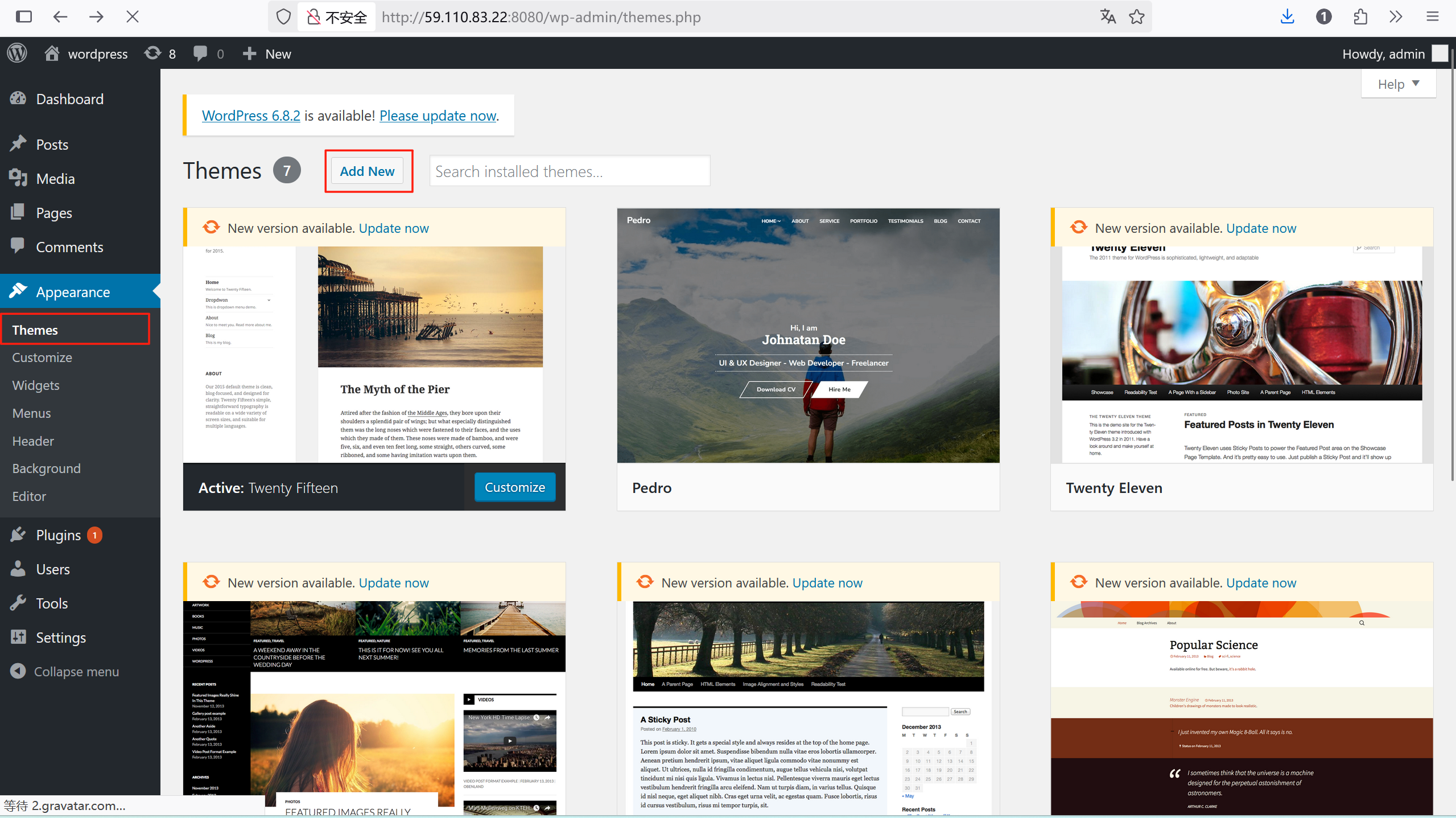Open comments bubble in the admin bar

208,54
